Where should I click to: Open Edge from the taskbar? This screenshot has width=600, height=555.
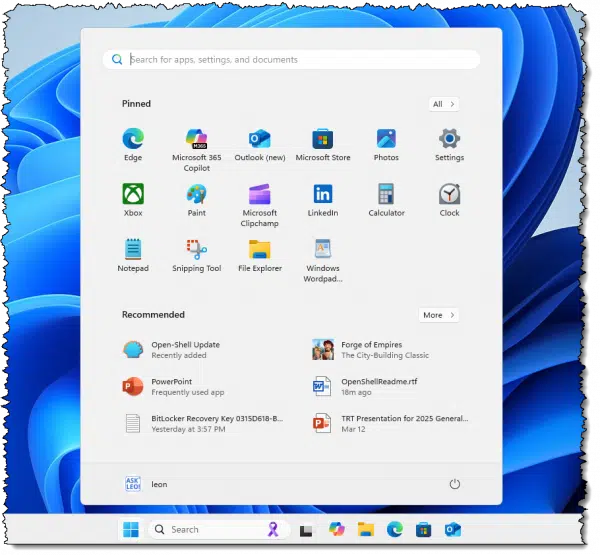tap(395, 530)
